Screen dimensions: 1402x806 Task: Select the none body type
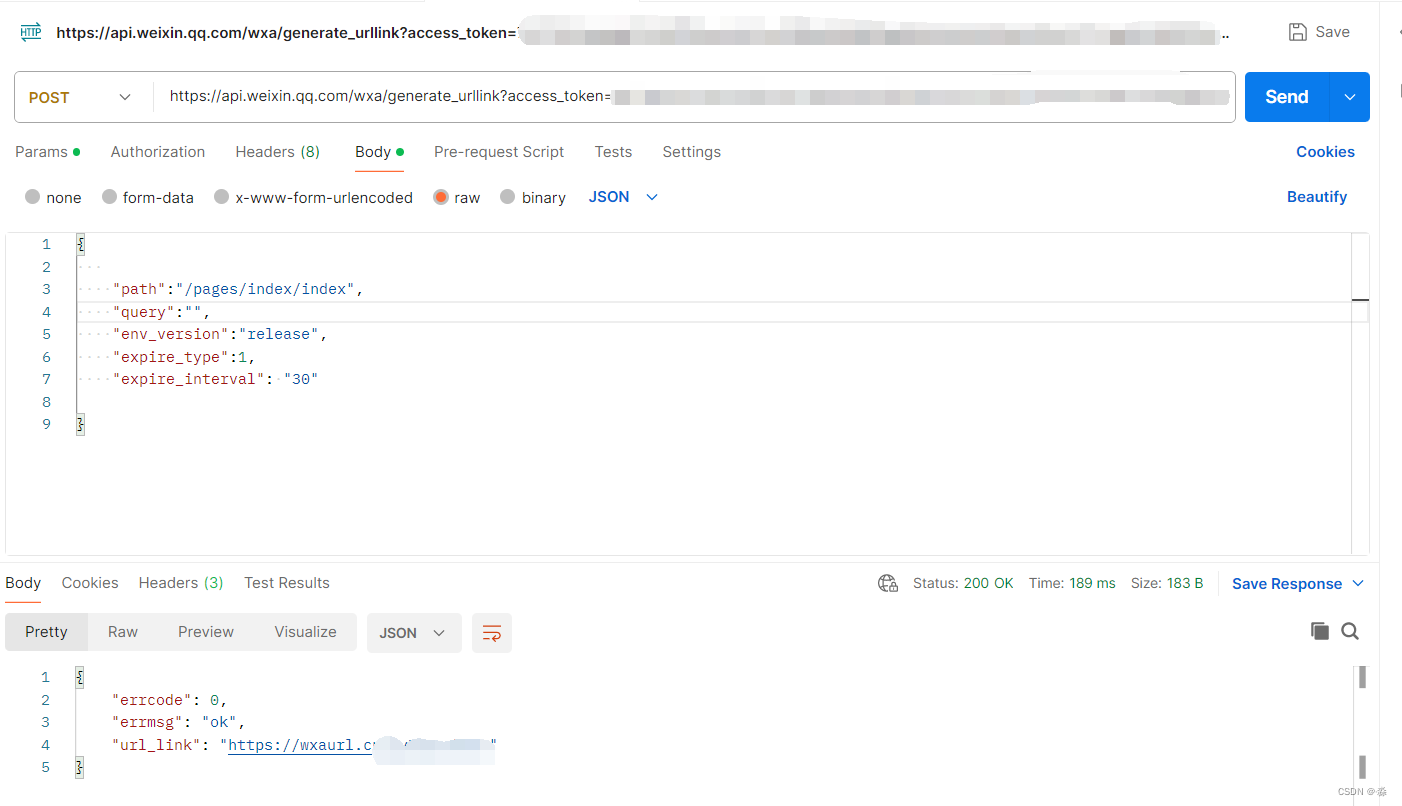tap(32, 197)
